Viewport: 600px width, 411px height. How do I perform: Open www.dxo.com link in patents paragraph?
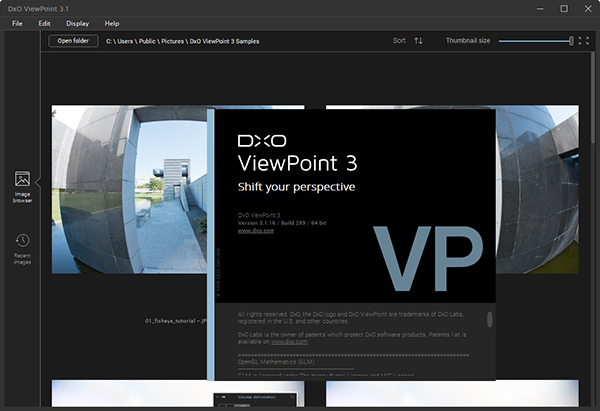point(289,341)
